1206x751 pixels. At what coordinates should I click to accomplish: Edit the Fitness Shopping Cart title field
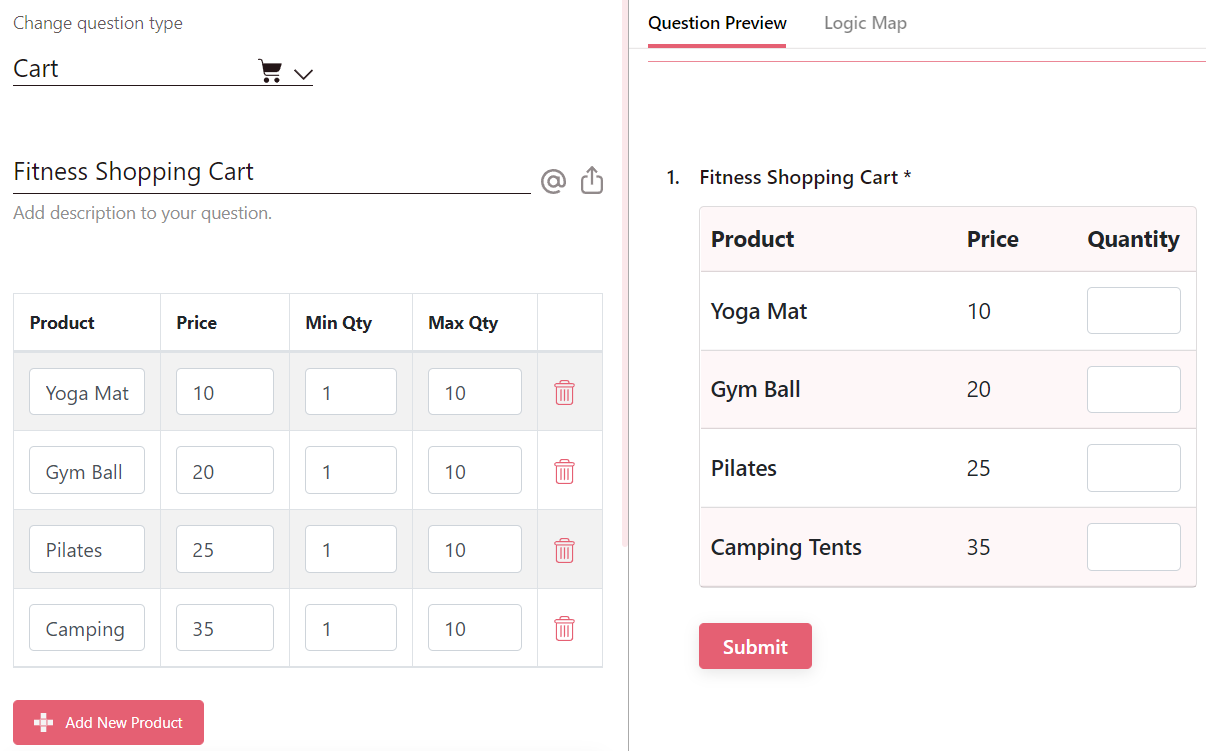point(270,172)
